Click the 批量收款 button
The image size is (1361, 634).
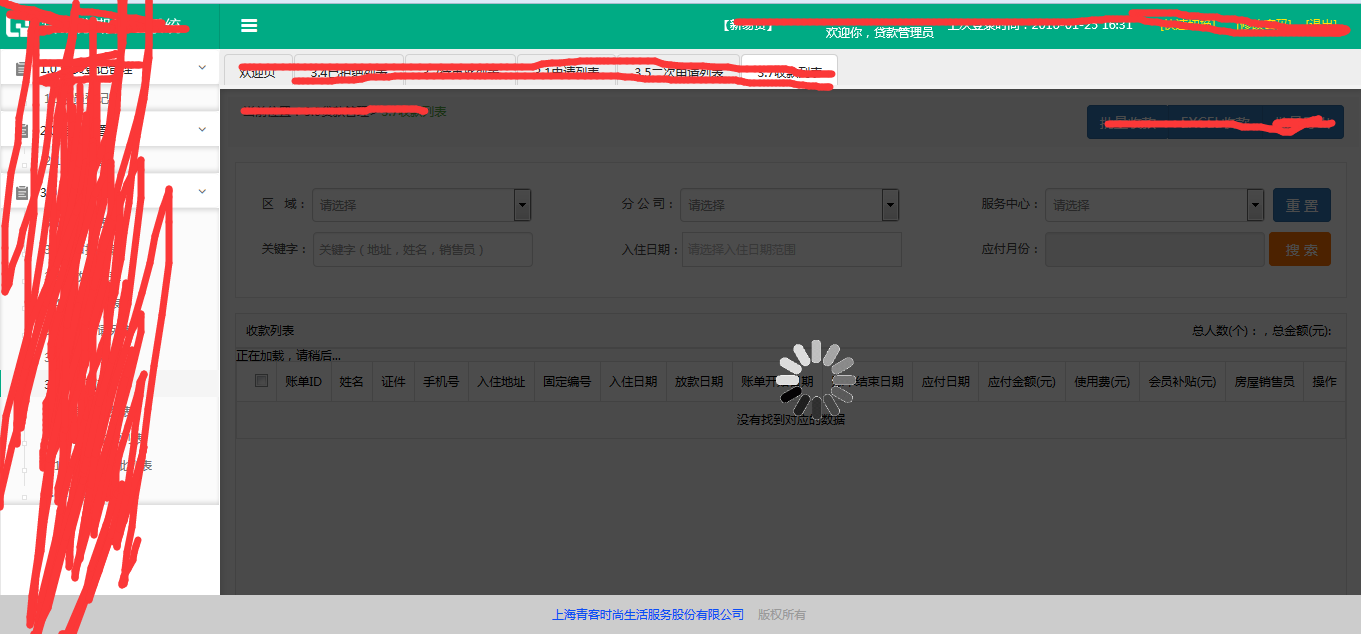click(1128, 123)
